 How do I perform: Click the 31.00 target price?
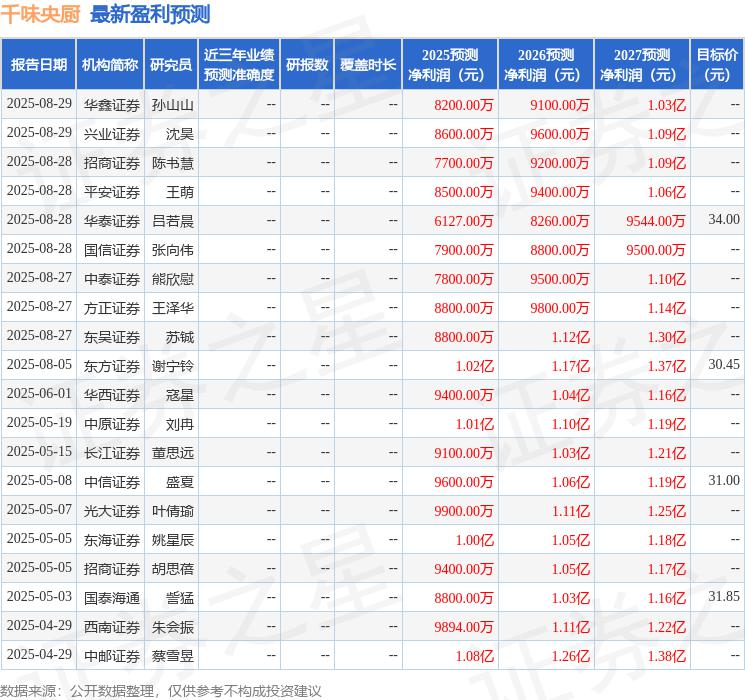pyautogui.click(x=724, y=480)
